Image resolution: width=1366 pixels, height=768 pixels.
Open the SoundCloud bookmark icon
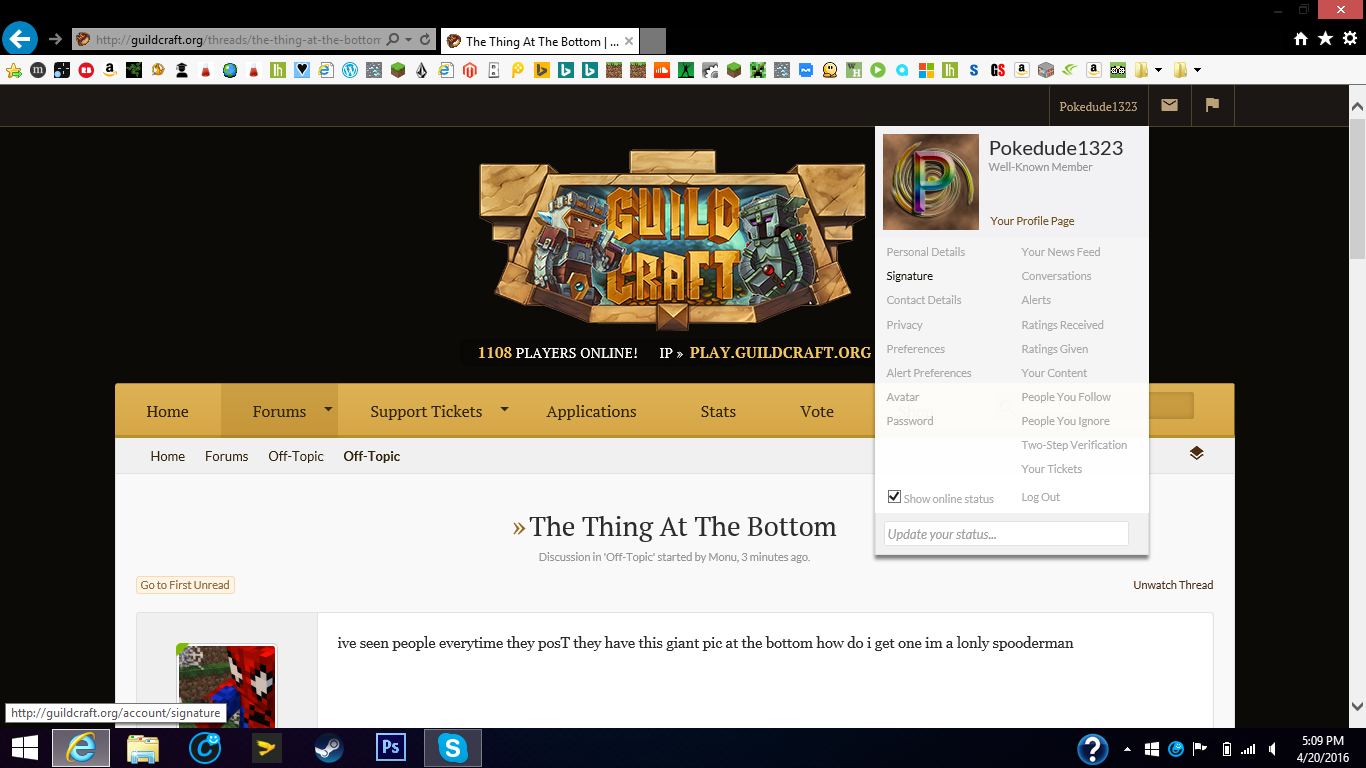(661, 70)
